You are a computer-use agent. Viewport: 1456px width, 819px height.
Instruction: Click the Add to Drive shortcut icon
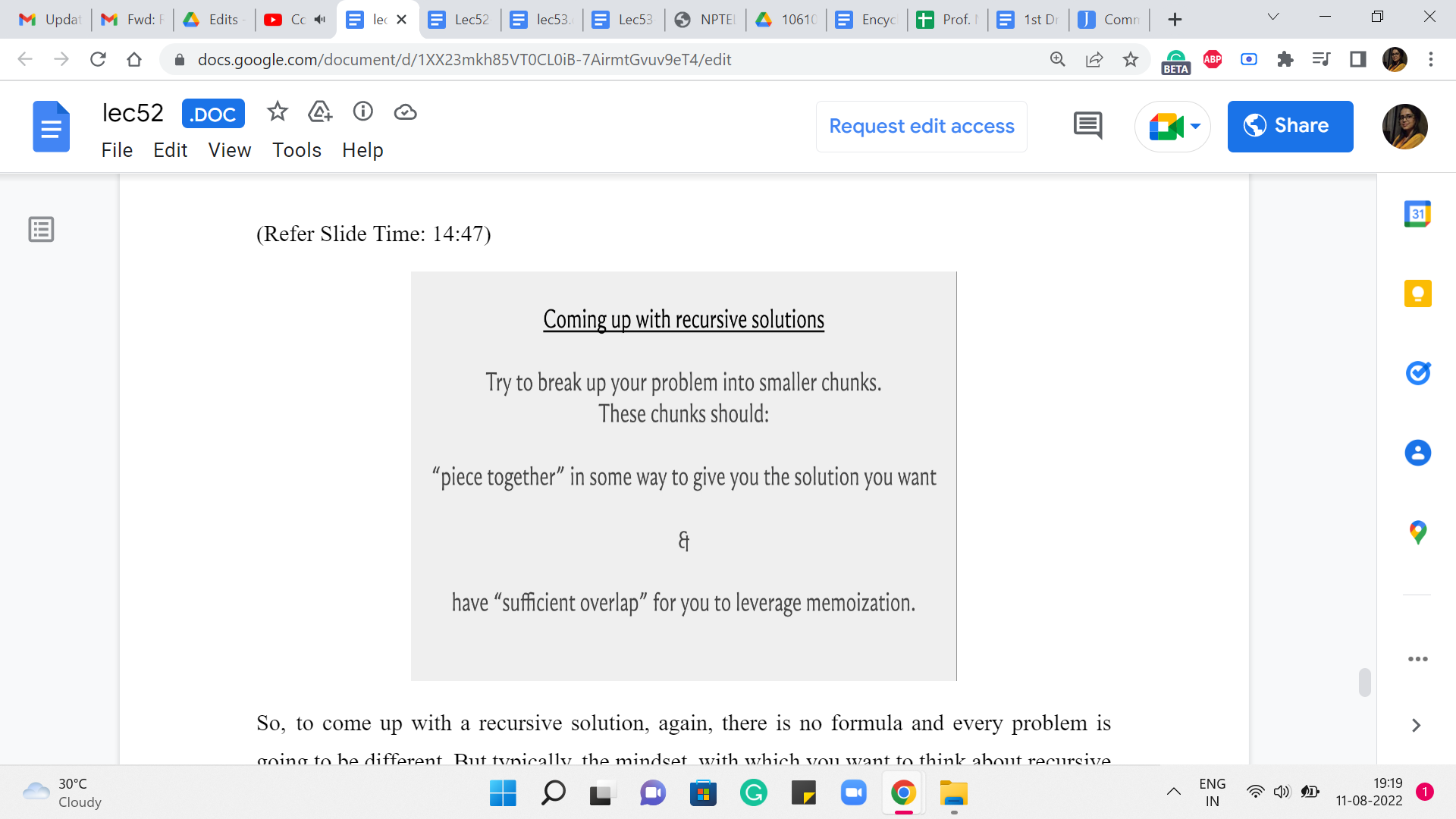(320, 112)
